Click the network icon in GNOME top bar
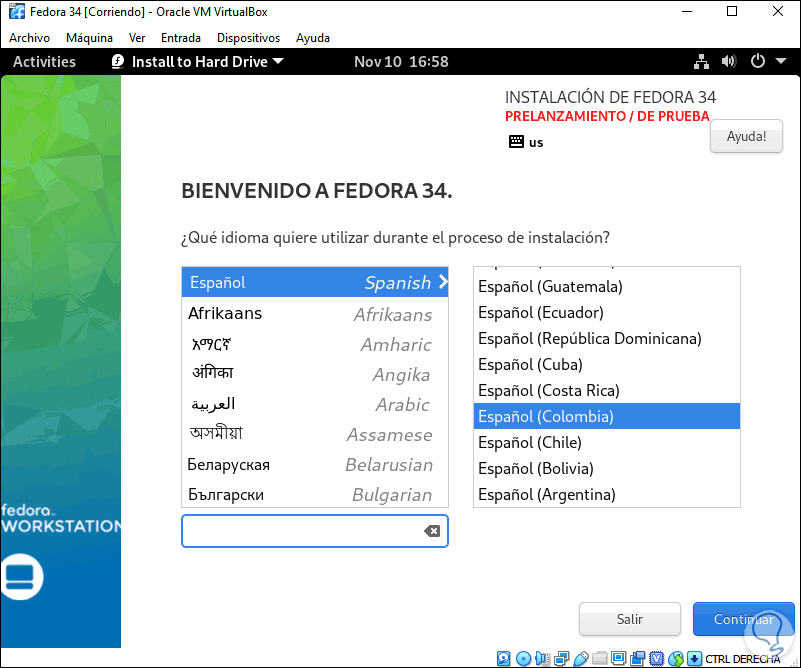 pyautogui.click(x=701, y=61)
